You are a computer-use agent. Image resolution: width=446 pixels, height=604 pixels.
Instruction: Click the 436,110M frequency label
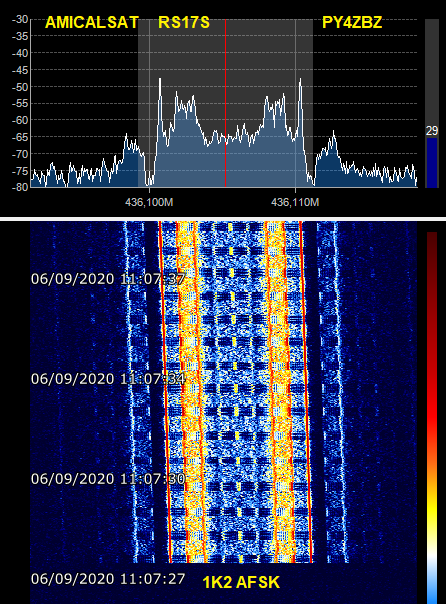pos(295,202)
